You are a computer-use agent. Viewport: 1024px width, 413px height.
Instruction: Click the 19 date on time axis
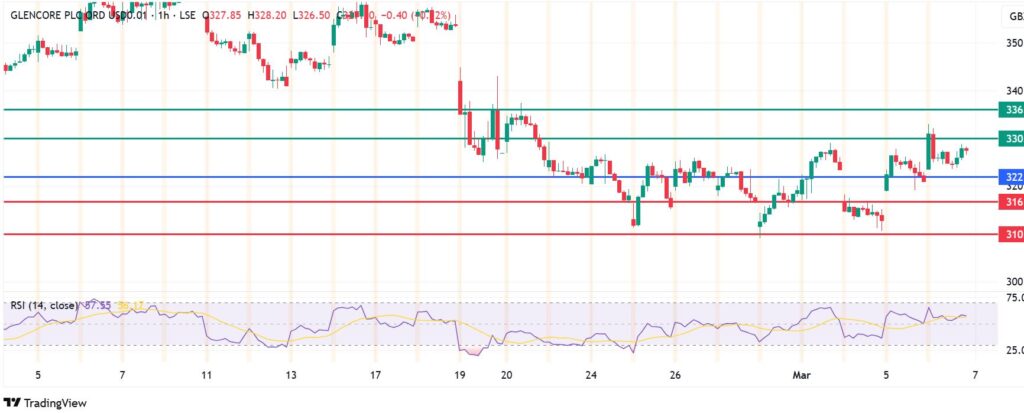click(459, 376)
